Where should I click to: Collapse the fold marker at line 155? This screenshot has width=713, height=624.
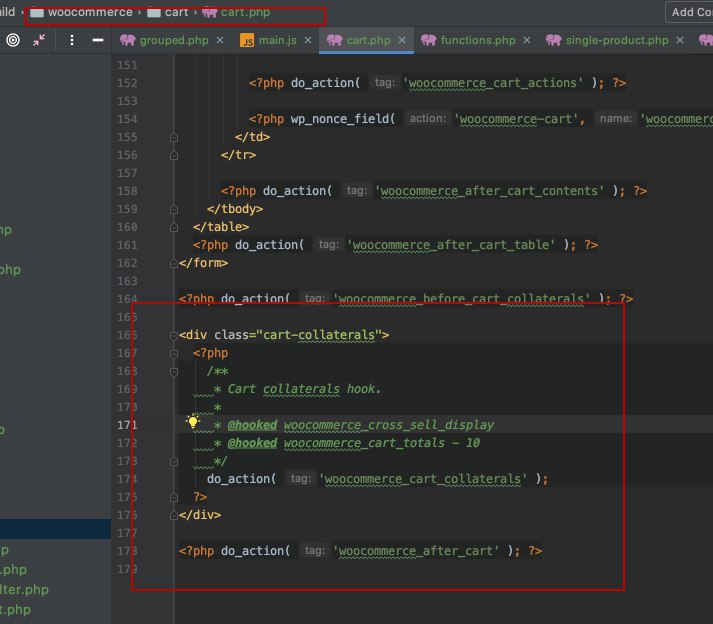pos(174,137)
